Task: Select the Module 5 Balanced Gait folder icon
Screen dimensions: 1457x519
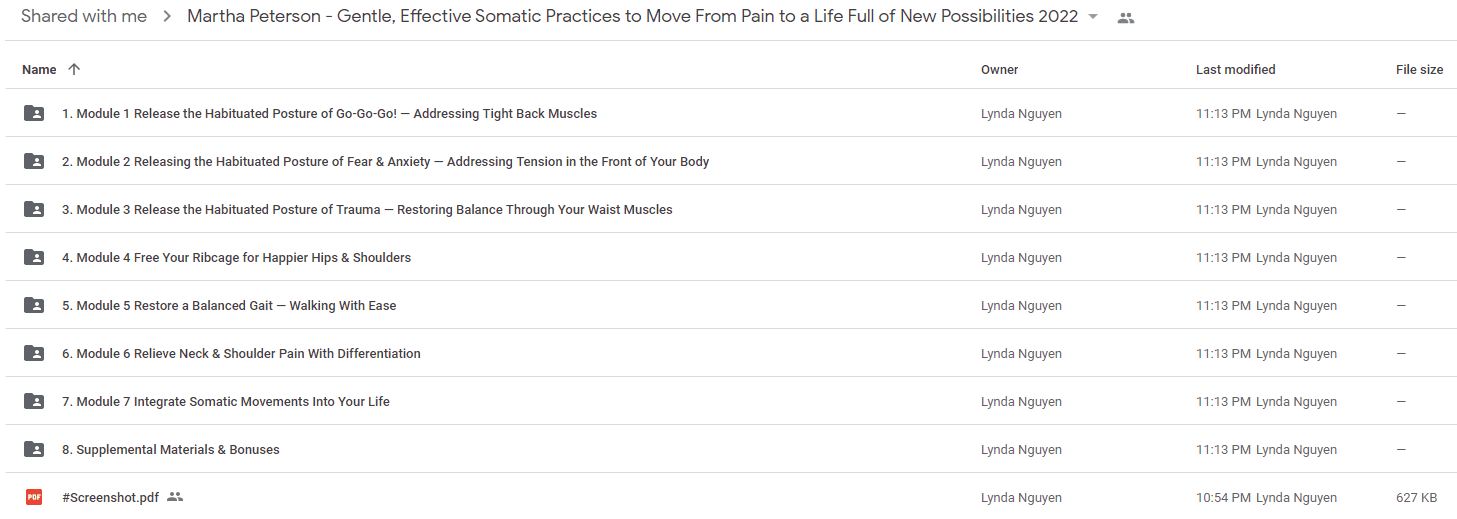Action: click(34, 305)
